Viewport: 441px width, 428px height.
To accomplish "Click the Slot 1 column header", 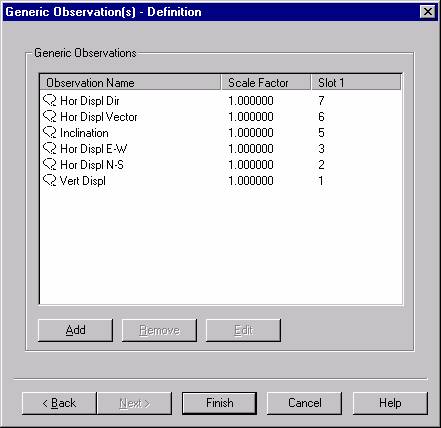I will pos(356,82).
